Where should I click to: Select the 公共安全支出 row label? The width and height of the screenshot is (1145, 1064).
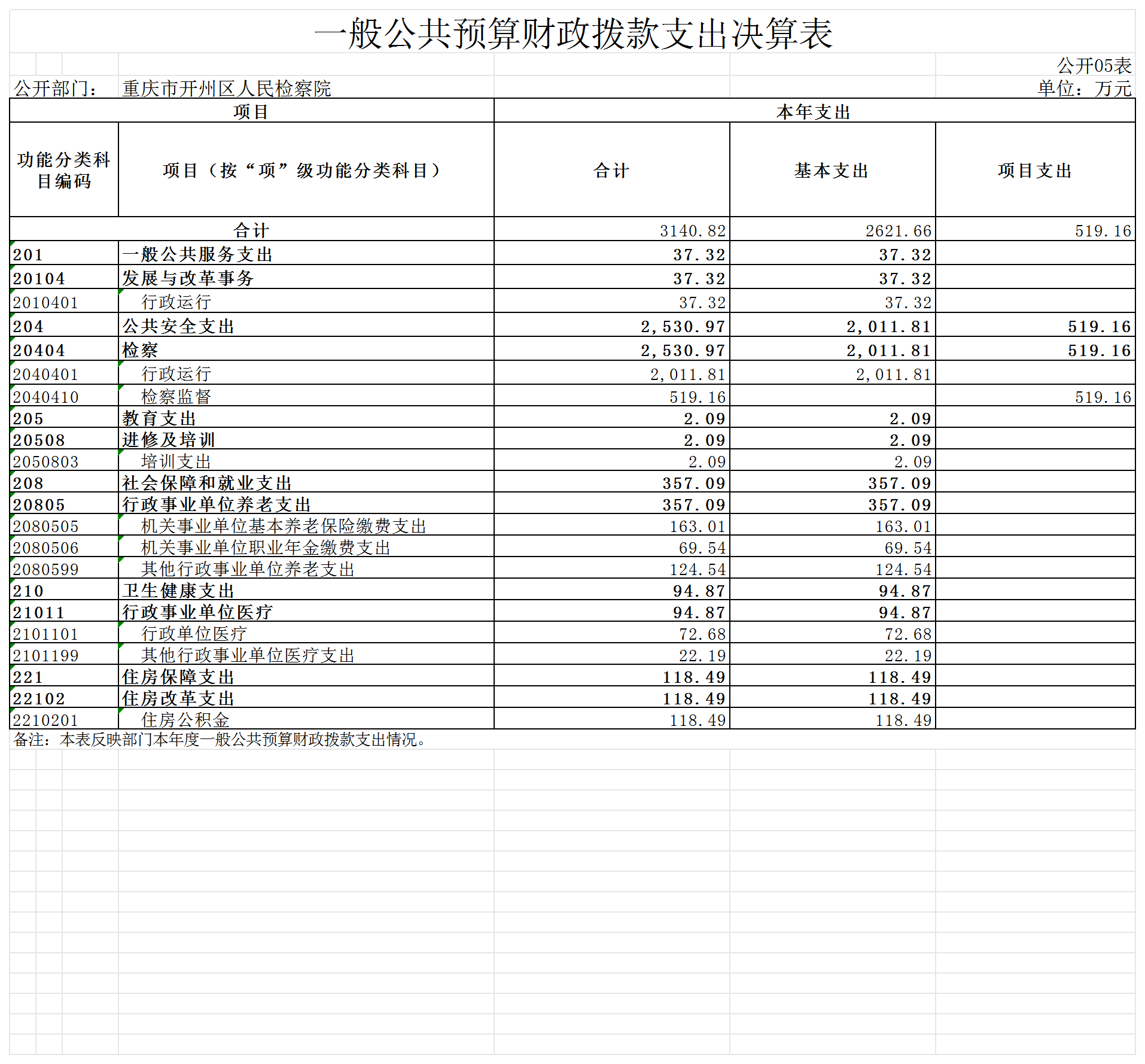(x=178, y=326)
